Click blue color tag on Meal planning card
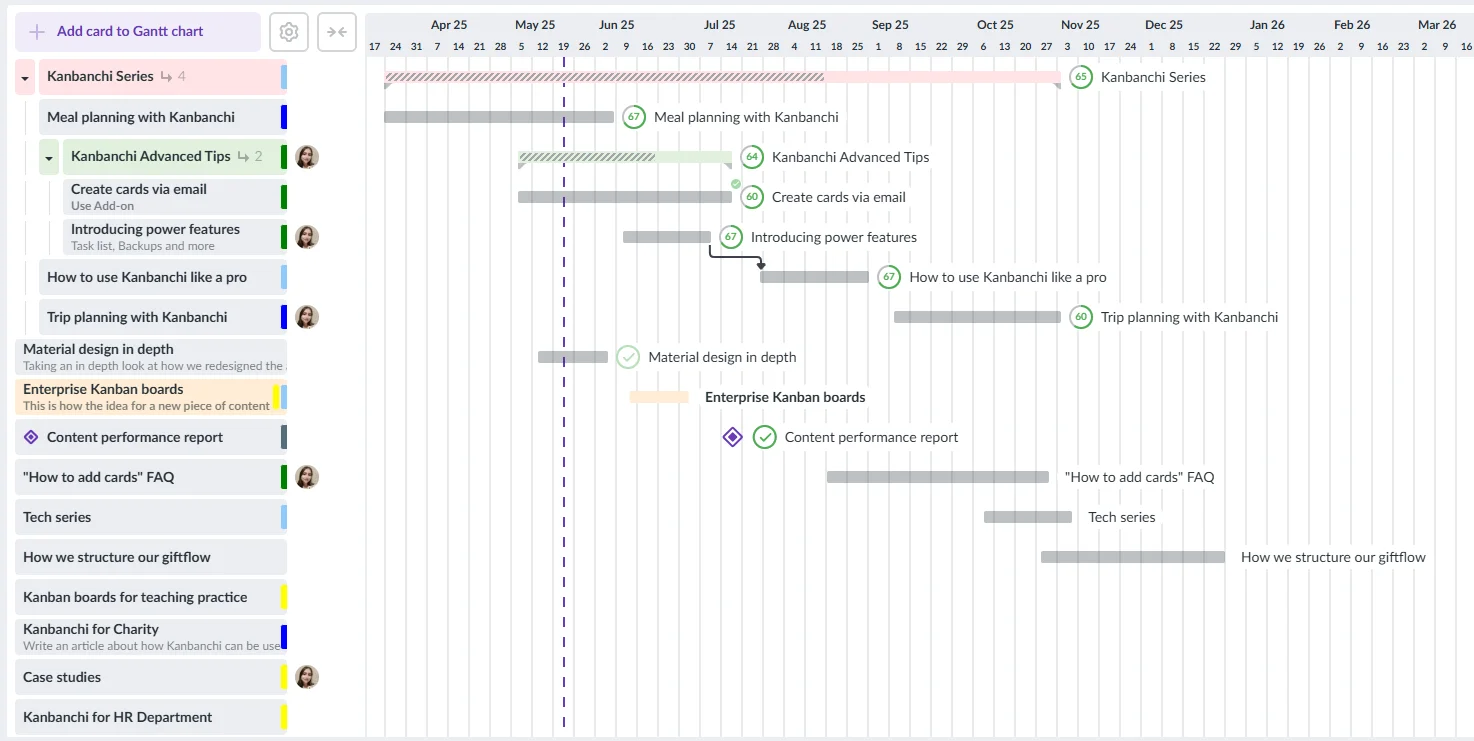Viewport: 1474px width, 741px height. point(284,117)
